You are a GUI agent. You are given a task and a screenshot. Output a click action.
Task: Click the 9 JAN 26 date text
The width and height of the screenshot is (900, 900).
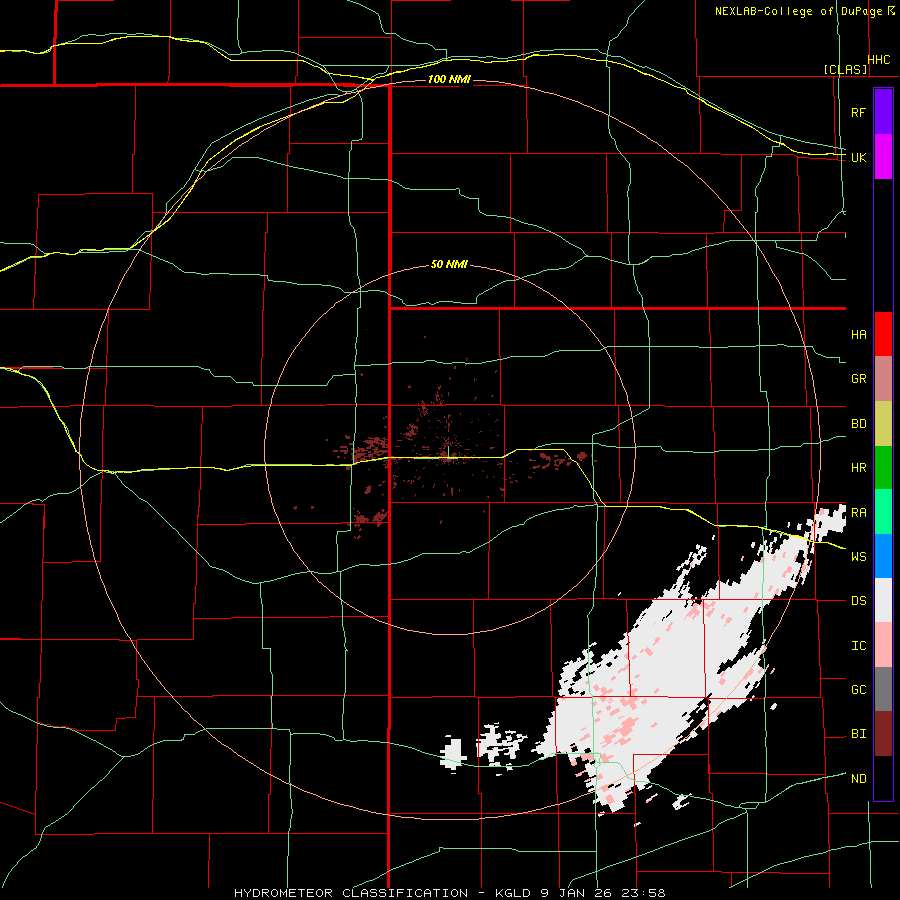pos(576,893)
